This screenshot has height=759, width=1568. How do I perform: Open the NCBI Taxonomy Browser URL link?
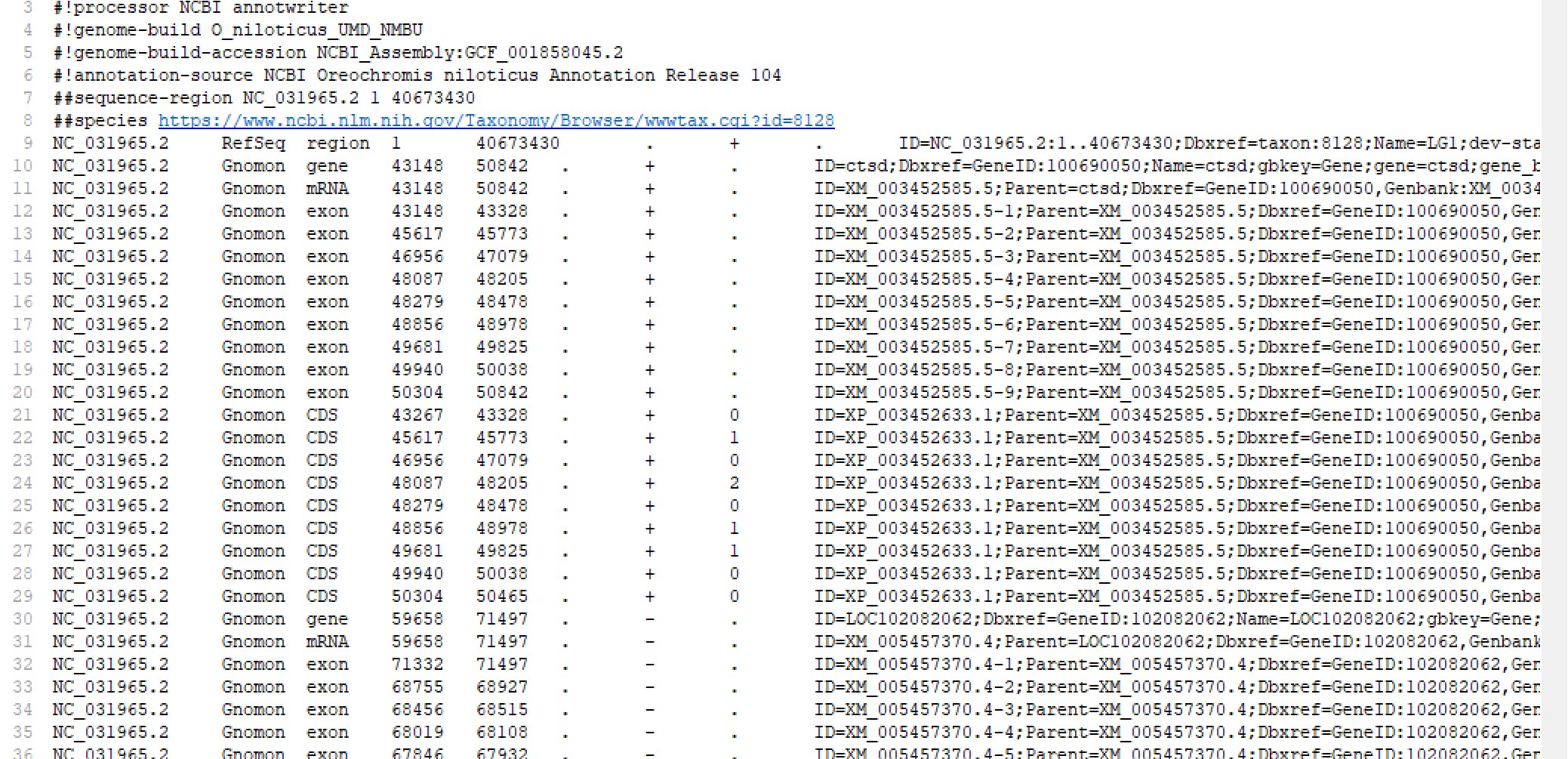(x=496, y=121)
